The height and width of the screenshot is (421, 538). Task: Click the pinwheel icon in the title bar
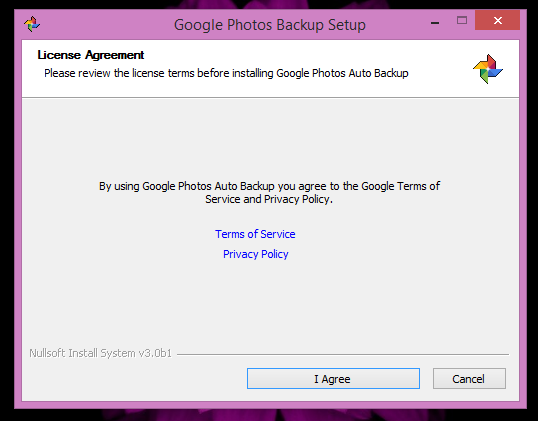[32, 24]
